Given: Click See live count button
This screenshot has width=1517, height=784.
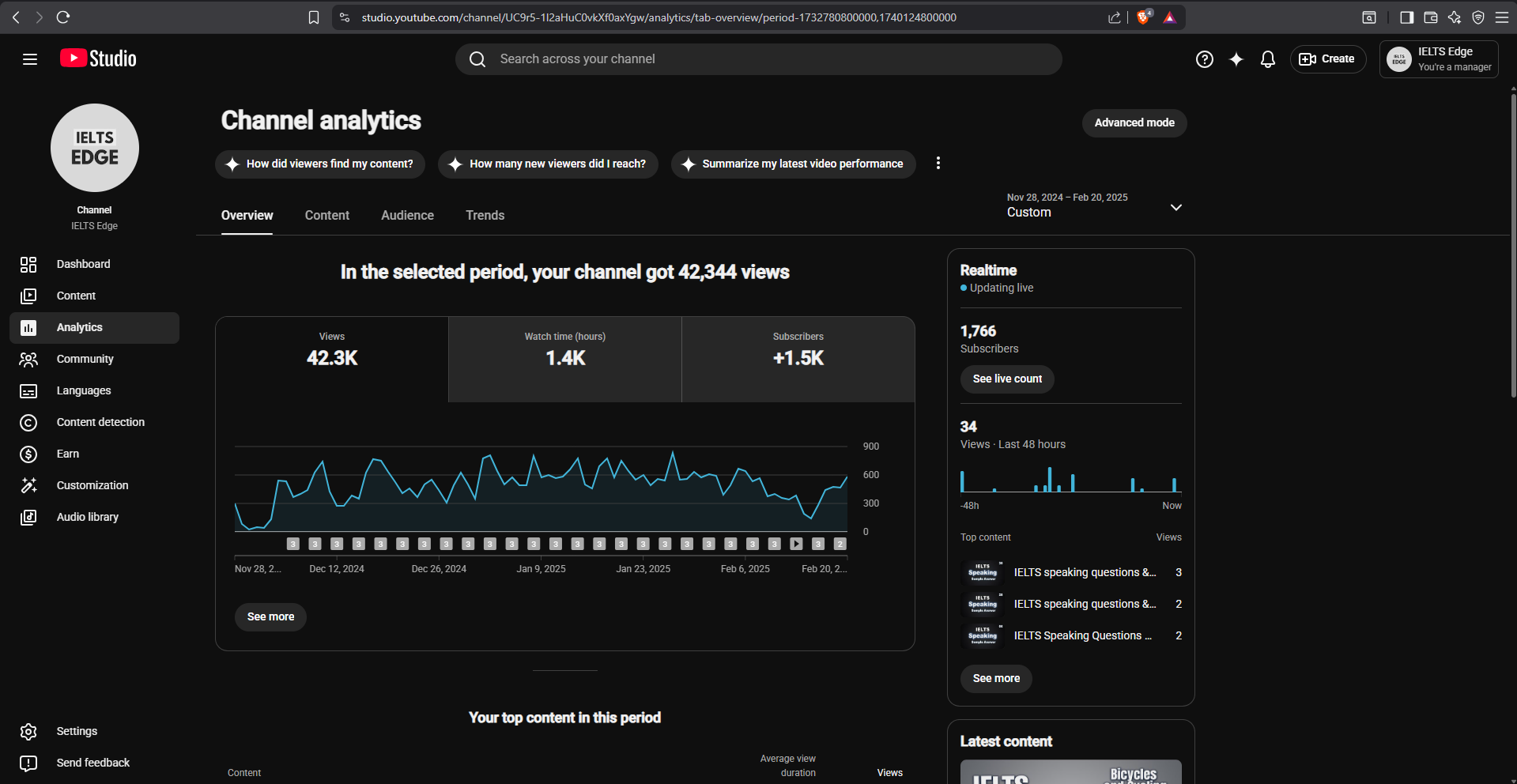Looking at the screenshot, I should (x=1007, y=379).
